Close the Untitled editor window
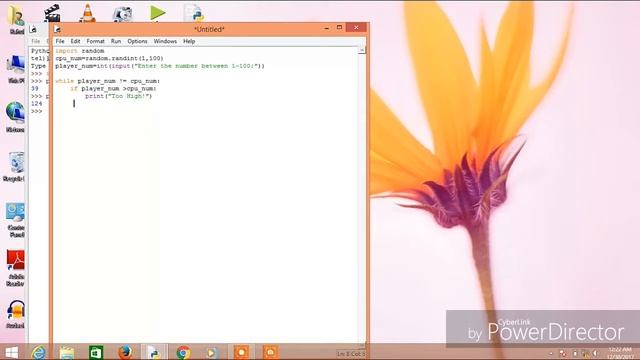 (356, 28)
